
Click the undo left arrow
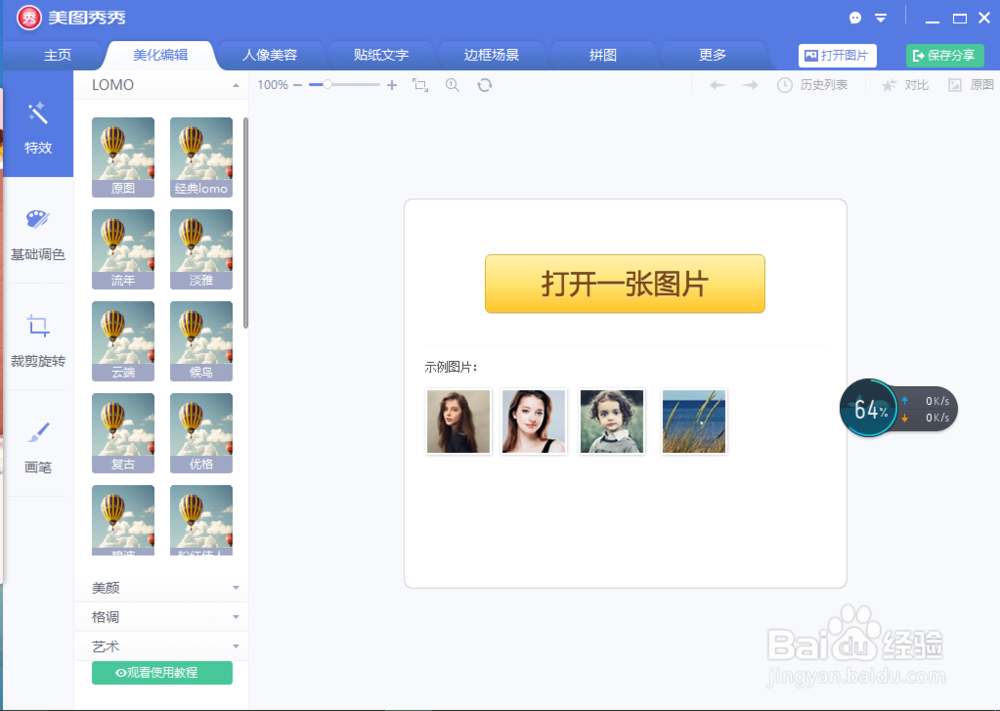pyautogui.click(x=717, y=85)
